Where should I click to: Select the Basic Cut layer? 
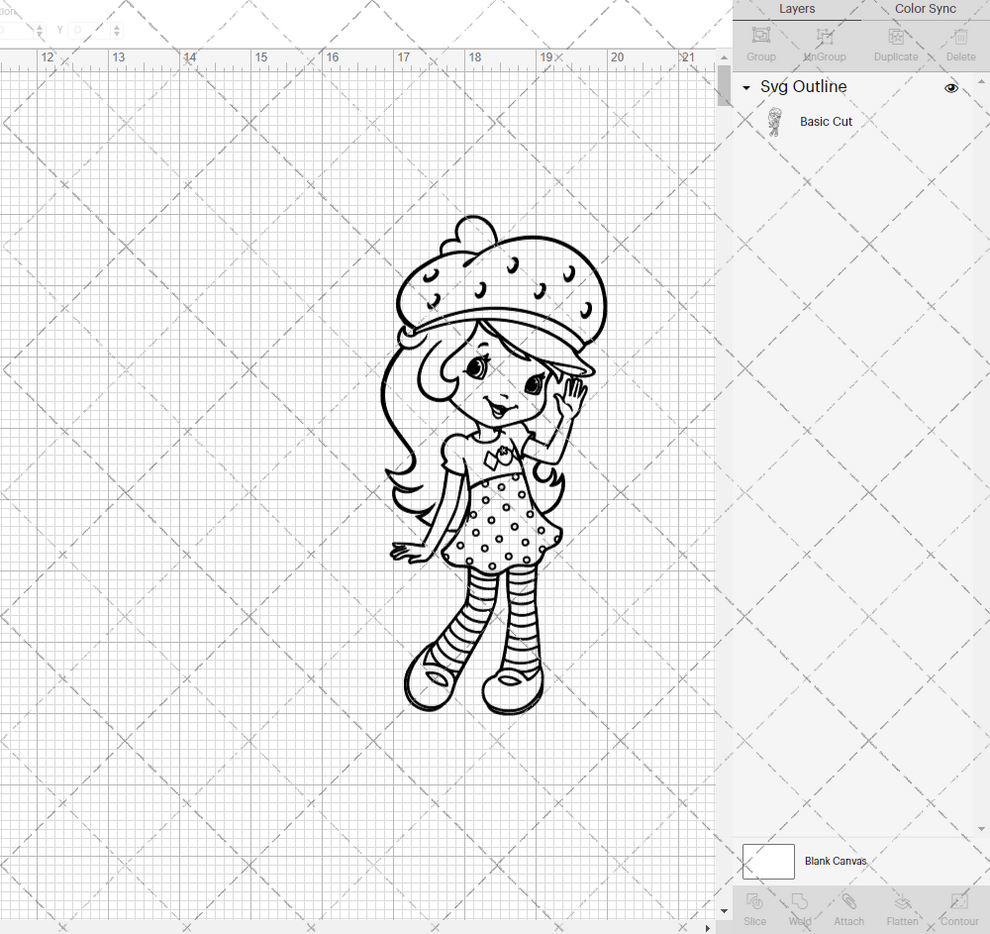click(x=825, y=121)
